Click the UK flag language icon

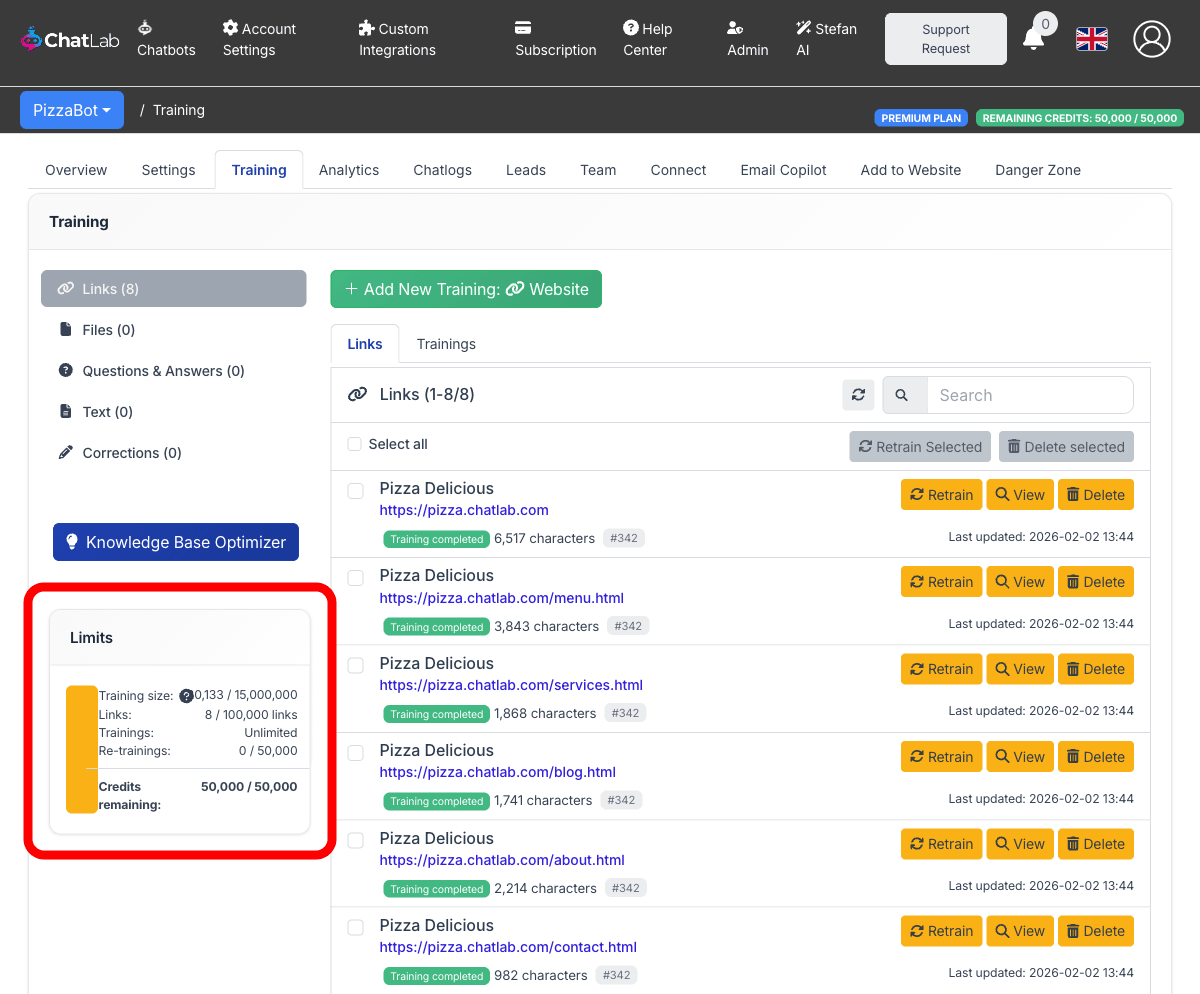(1091, 39)
